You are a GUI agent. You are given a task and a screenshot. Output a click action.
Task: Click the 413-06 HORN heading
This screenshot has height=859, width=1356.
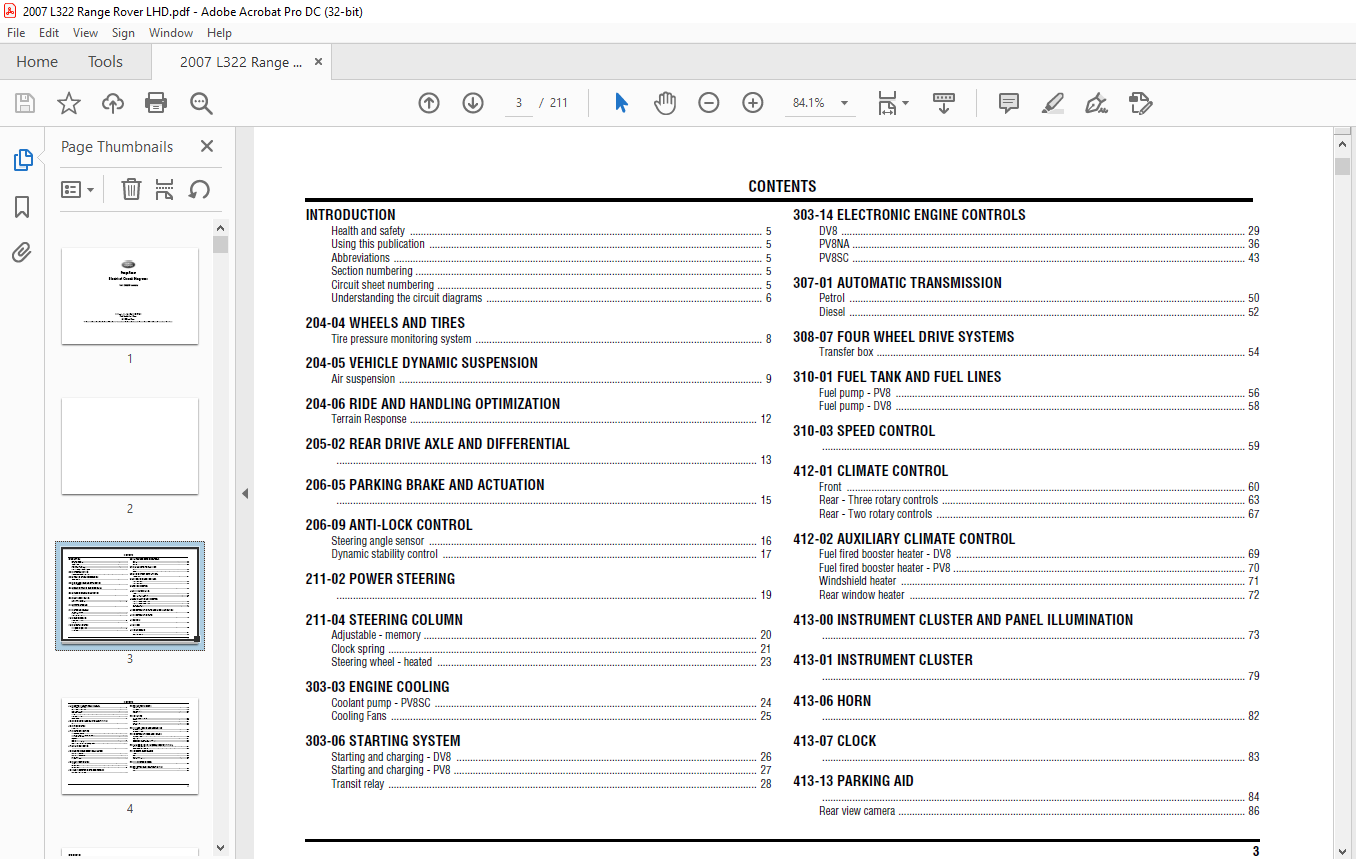click(x=832, y=701)
